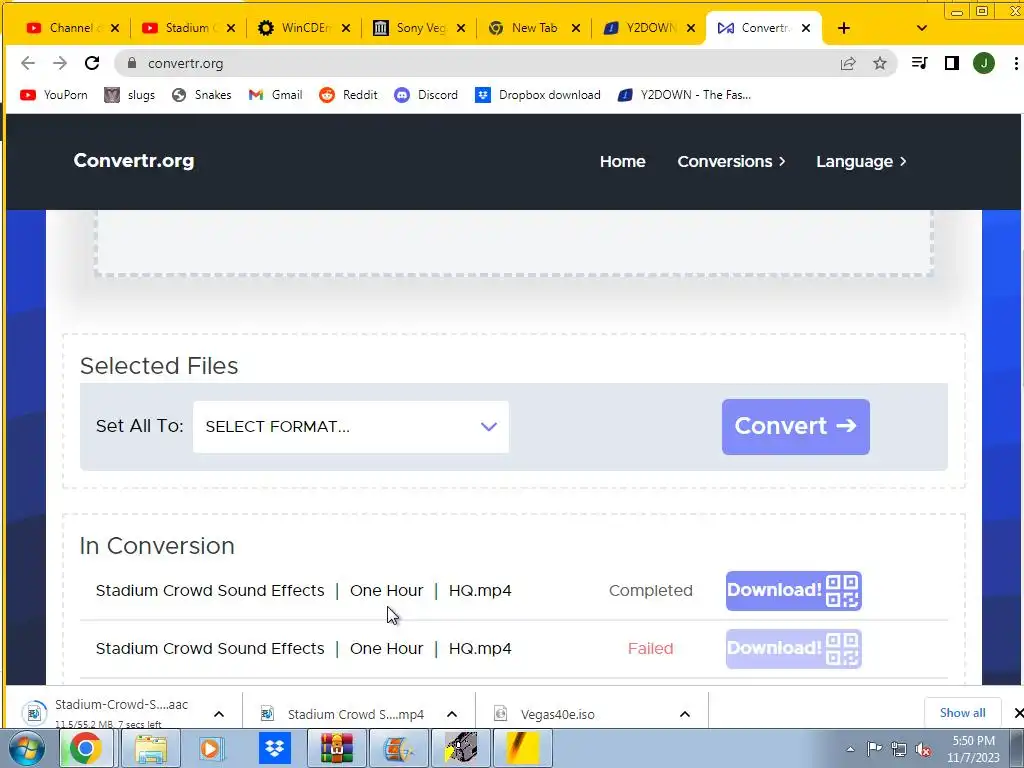Expand the Conversions menu
1024x768 pixels.
pos(731,161)
